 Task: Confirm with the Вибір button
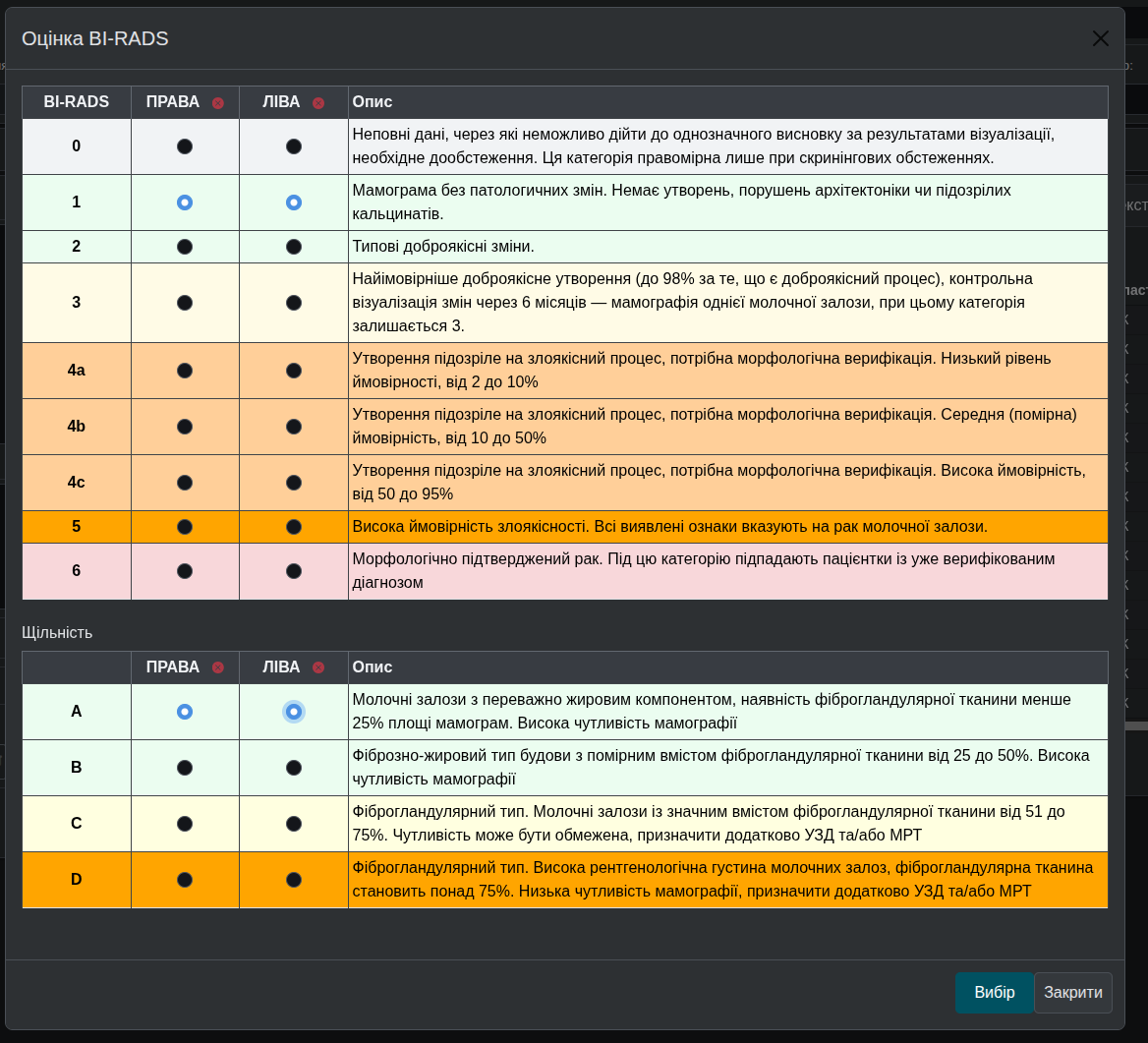click(995, 993)
